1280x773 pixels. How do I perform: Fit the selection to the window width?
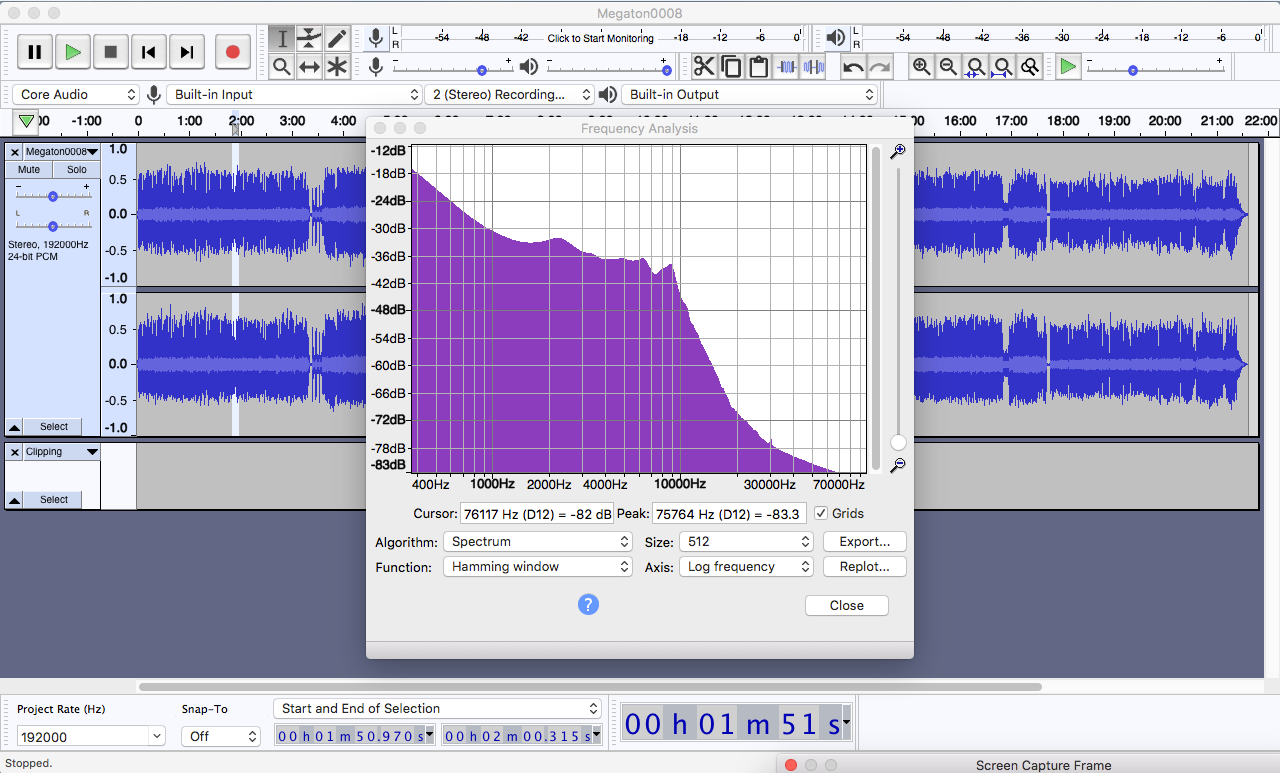975,67
